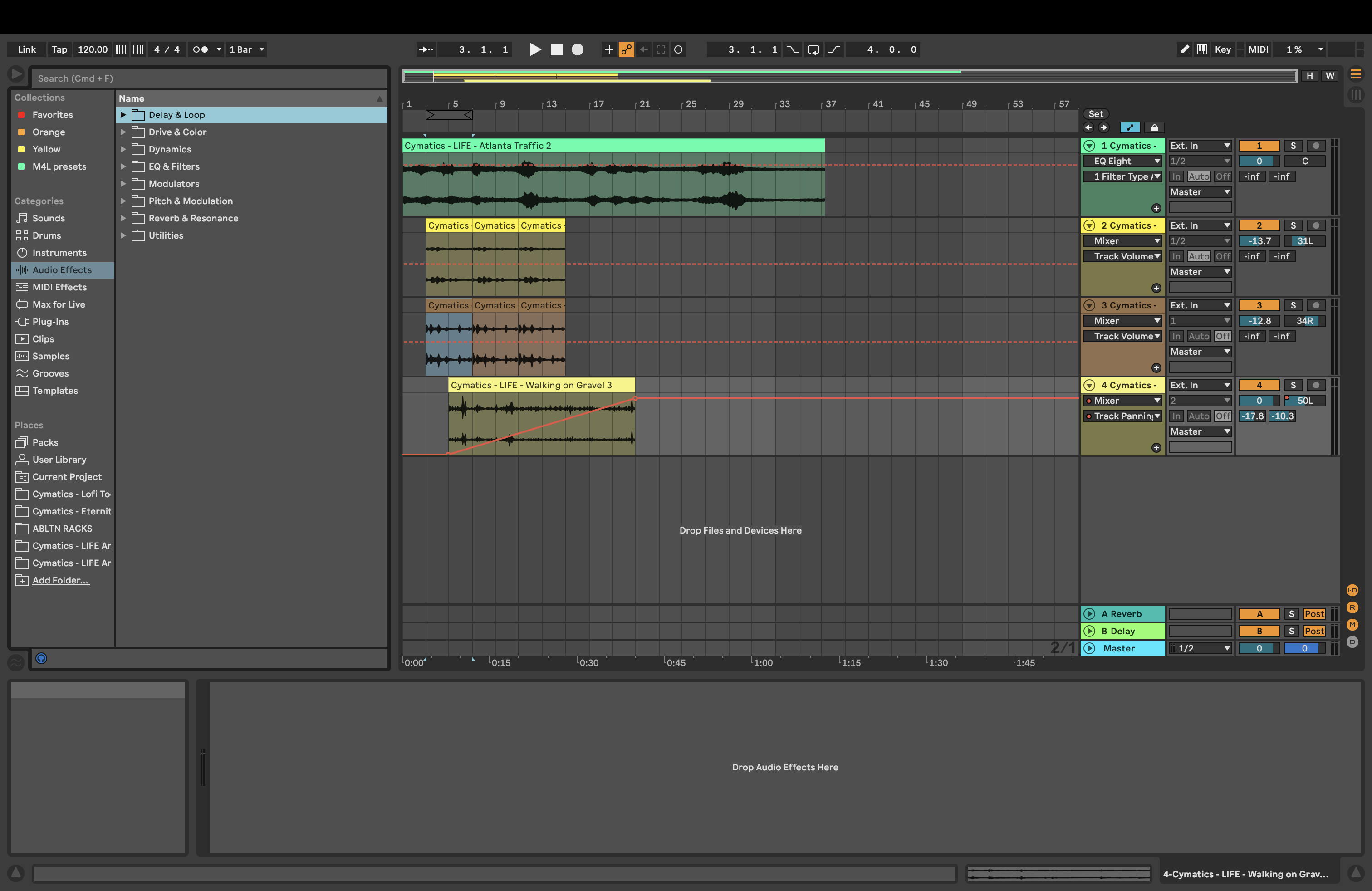Image resolution: width=1372 pixels, height=891 pixels.
Task: Click the Link button
Action: pyautogui.click(x=26, y=49)
